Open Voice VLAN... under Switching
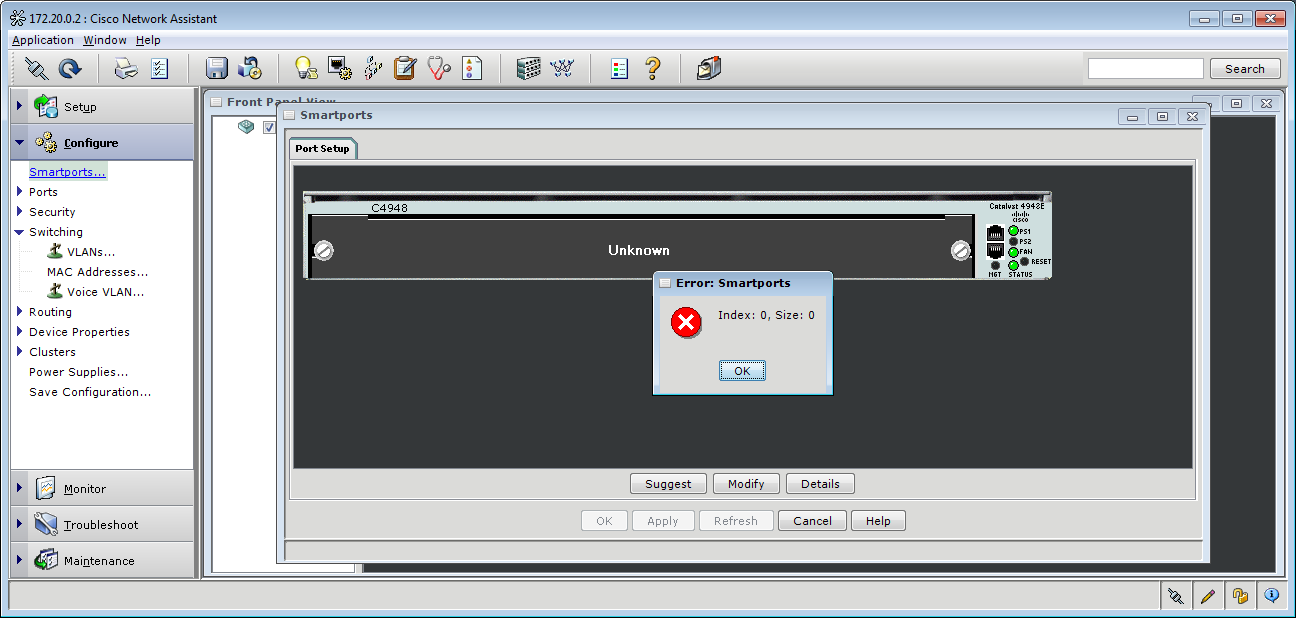The width and height of the screenshot is (1296, 618). pos(106,292)
